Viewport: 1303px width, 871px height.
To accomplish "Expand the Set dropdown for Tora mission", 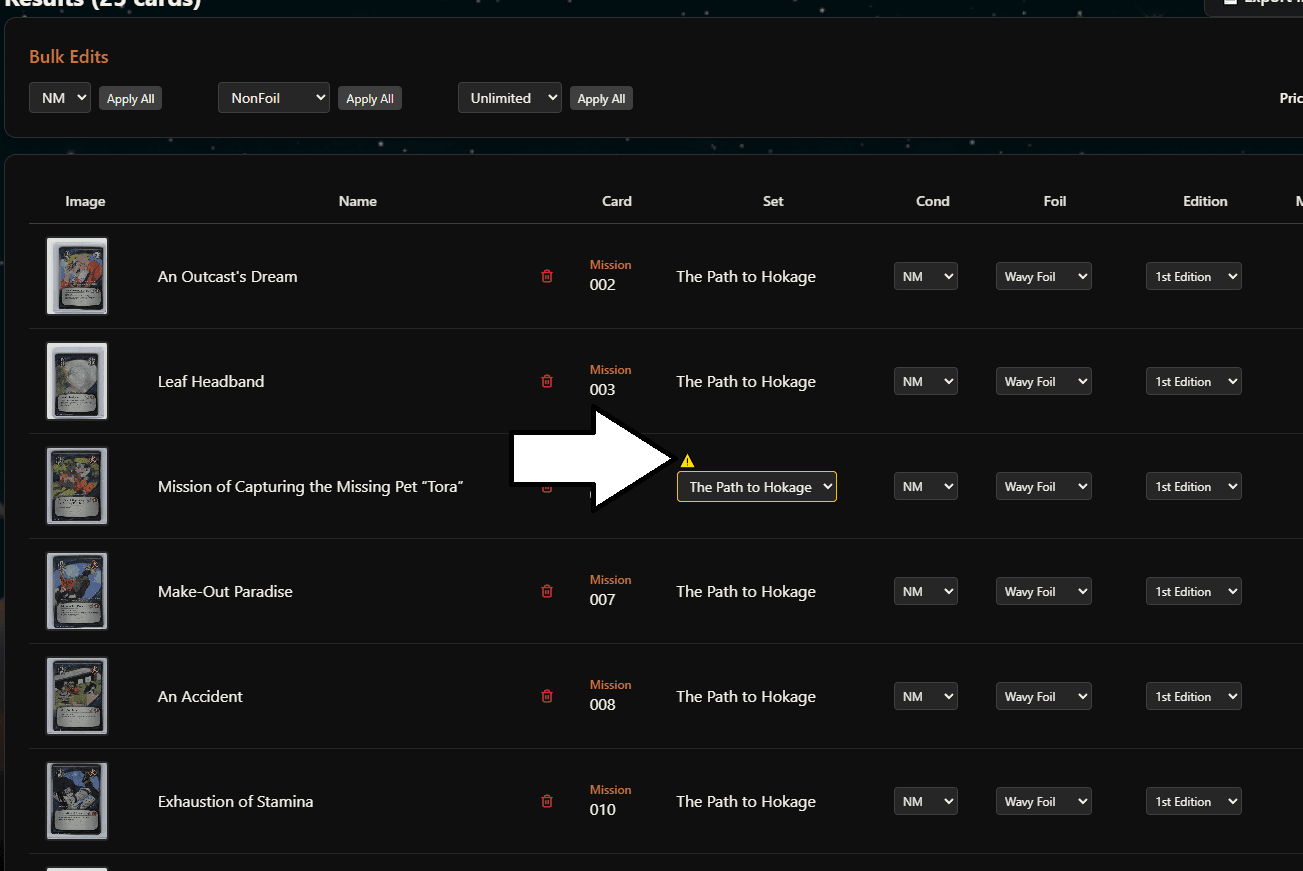I will coord(757,487).
